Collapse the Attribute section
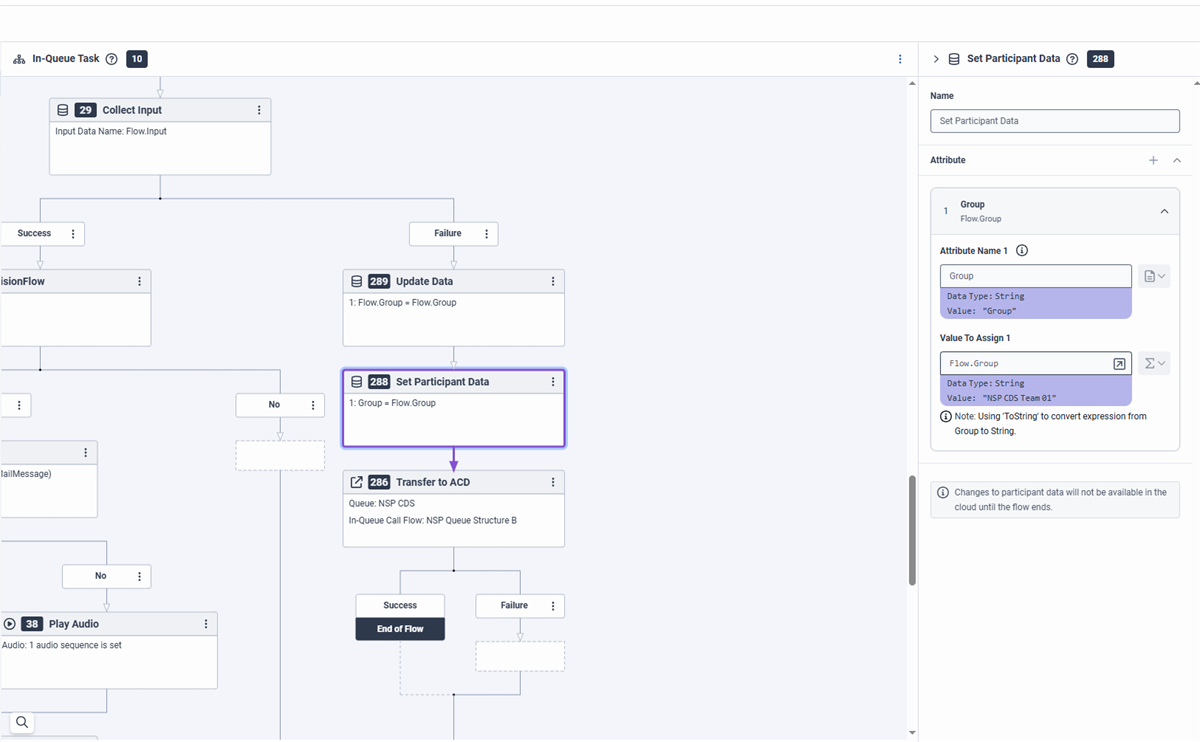Image resolution: width=1200 pixels, height=742 pixels. 1177,160
